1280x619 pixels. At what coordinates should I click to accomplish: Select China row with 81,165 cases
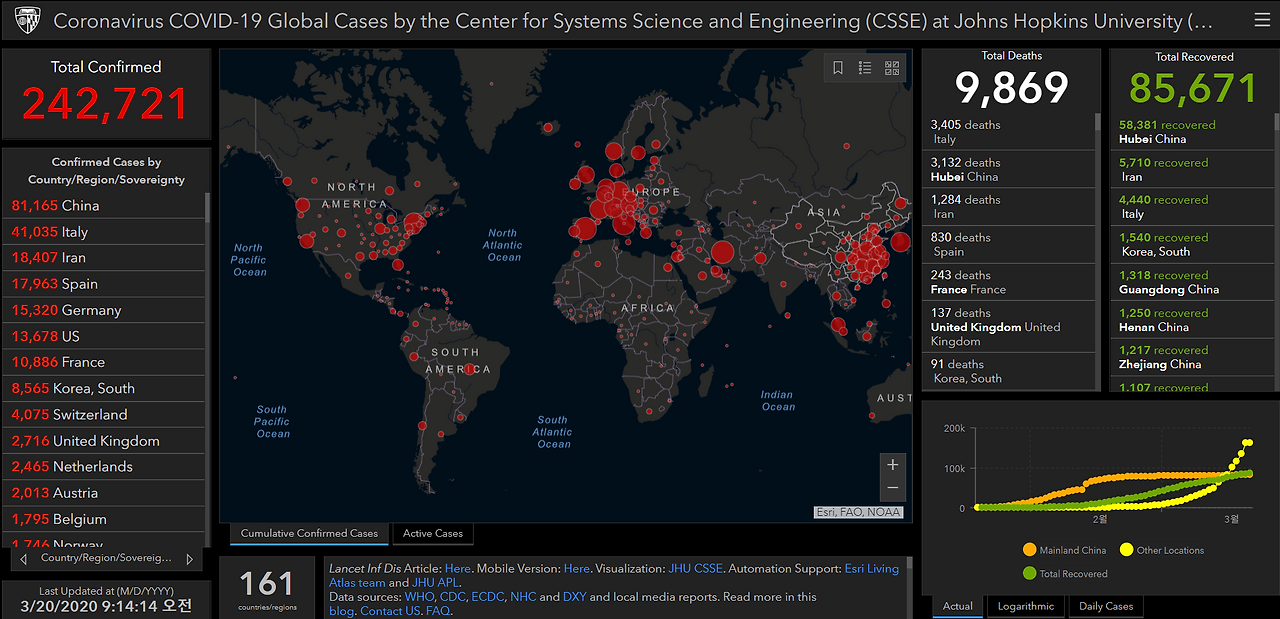coord(104,205)
